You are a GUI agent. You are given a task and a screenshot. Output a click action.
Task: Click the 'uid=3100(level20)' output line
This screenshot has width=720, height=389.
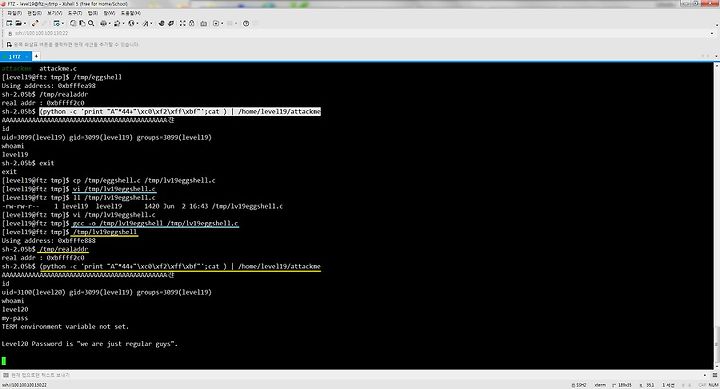point(107,292)
